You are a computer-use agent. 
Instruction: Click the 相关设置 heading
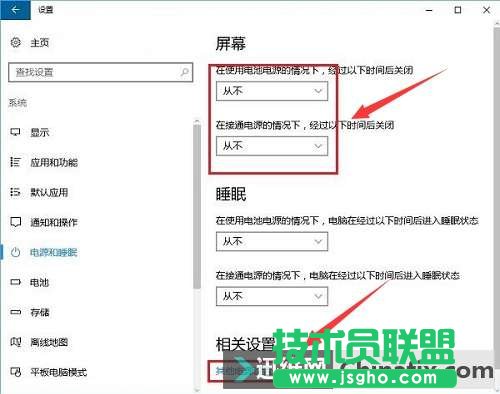[x=245, y=344]
